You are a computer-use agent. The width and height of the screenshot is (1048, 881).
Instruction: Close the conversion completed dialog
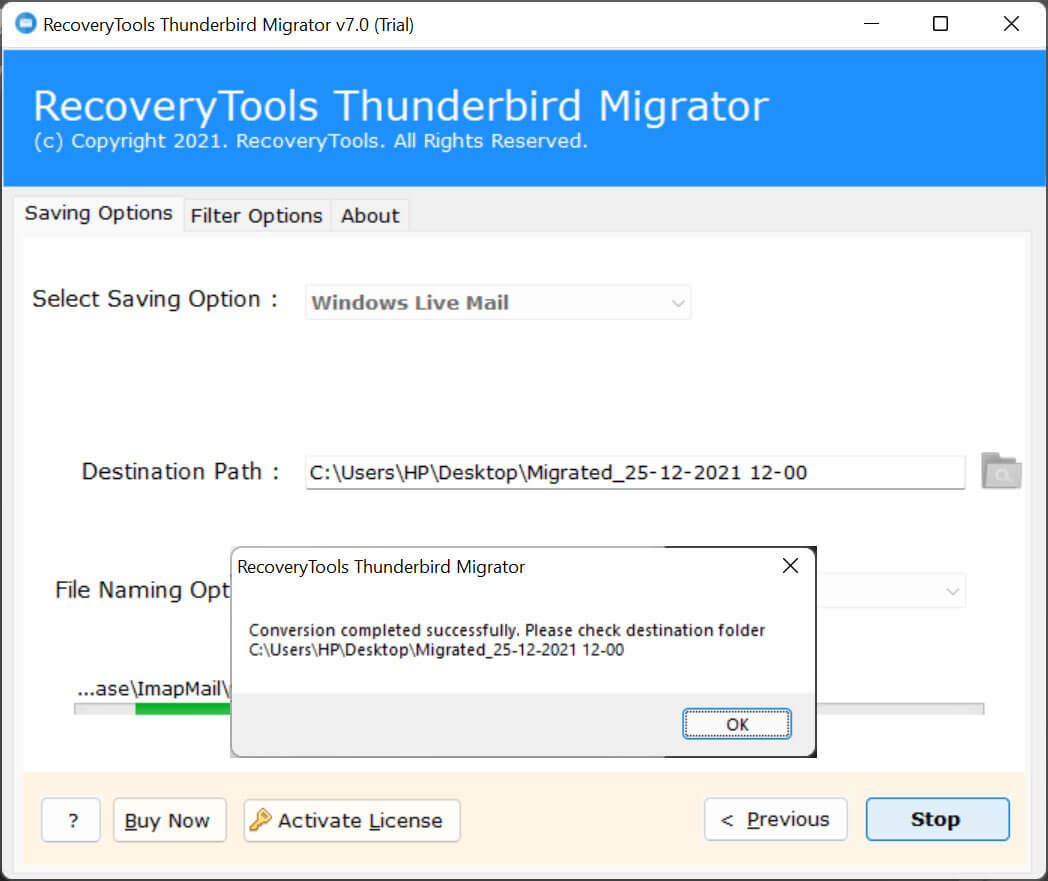(x=790, y=566)
